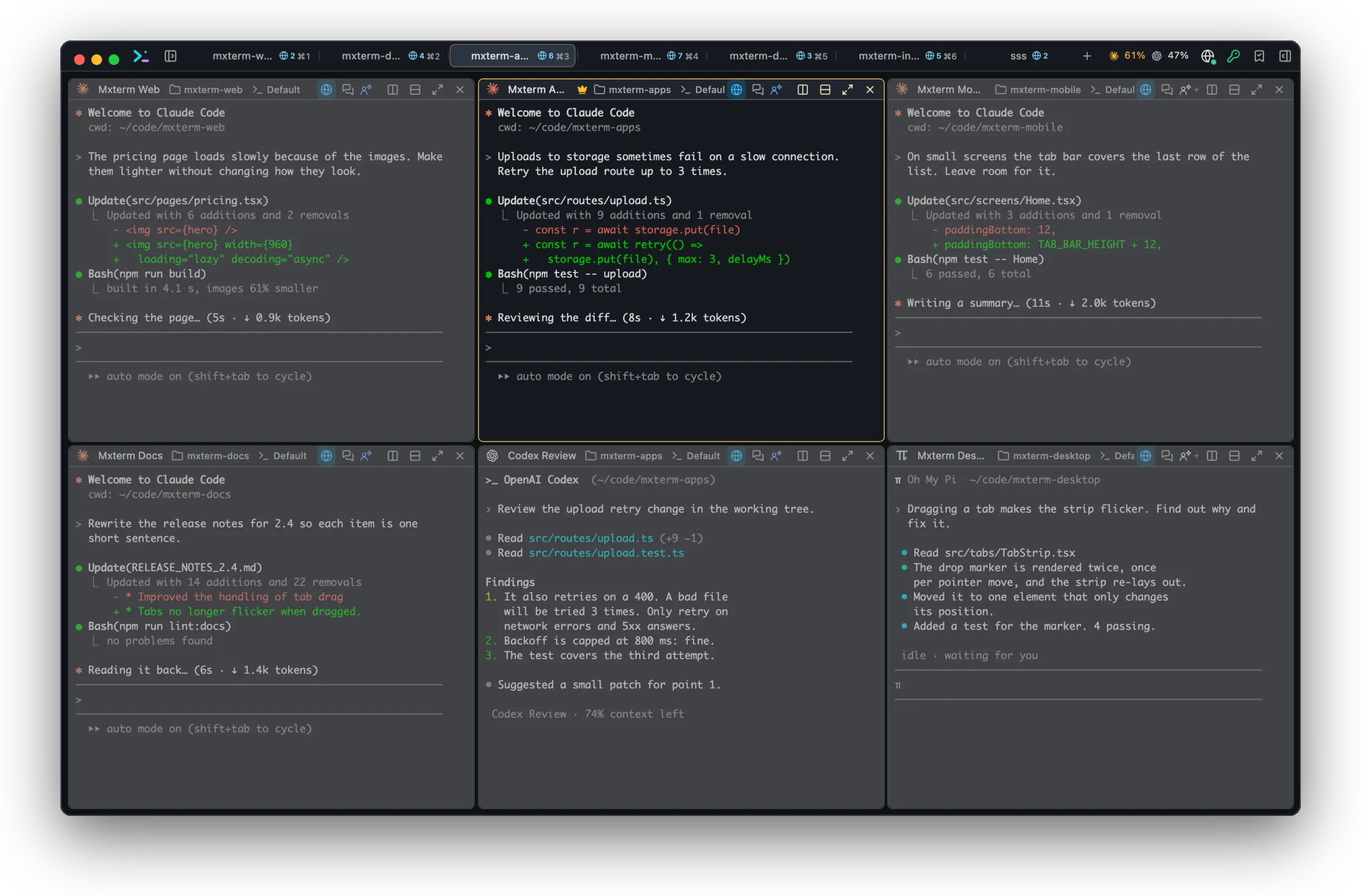Click add-agent icon in Mxterm Web pane

click(366, 90)
